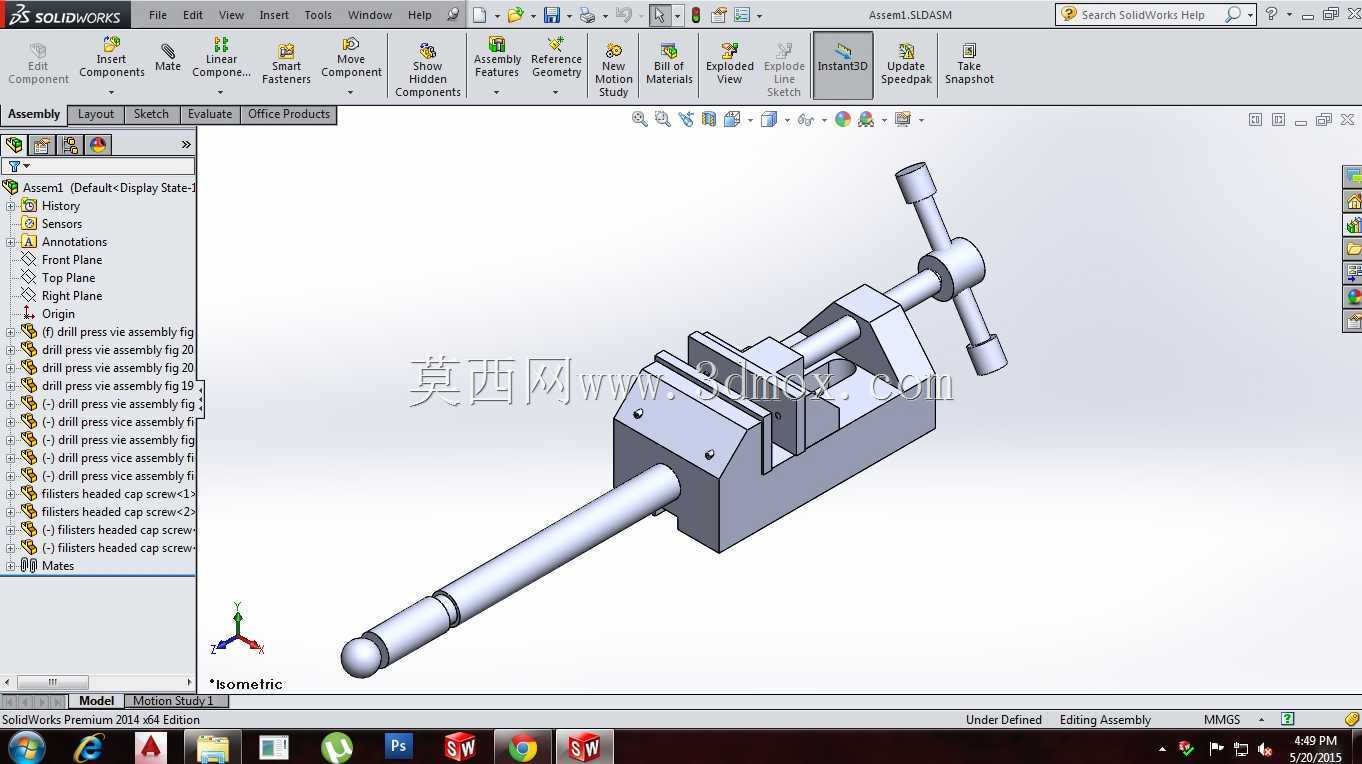Viewport: 1362px width, 764px height.
Task: Open uTorrent from the taskbar
Action: [x=337, y=746]
